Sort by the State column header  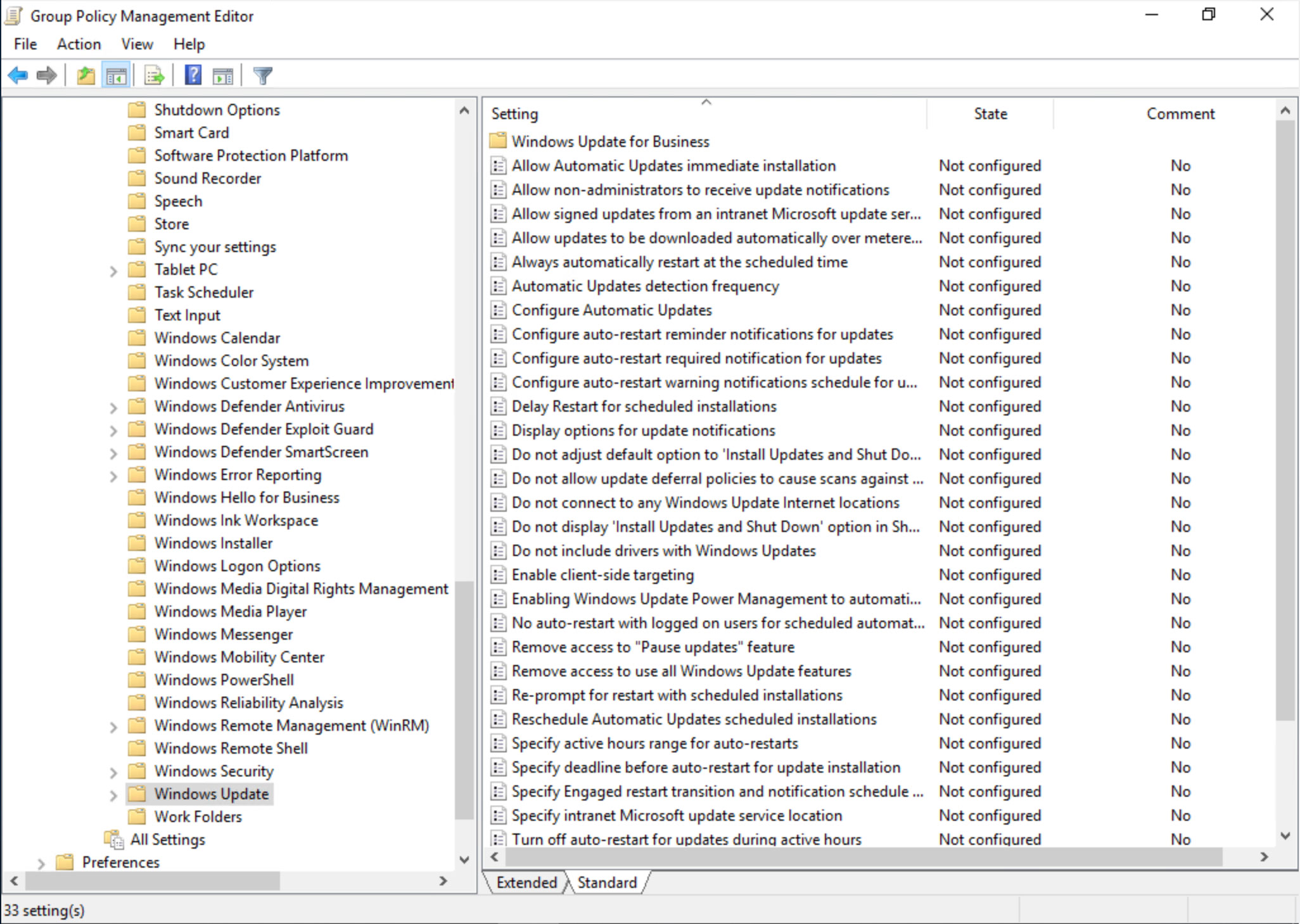point(990,114)
